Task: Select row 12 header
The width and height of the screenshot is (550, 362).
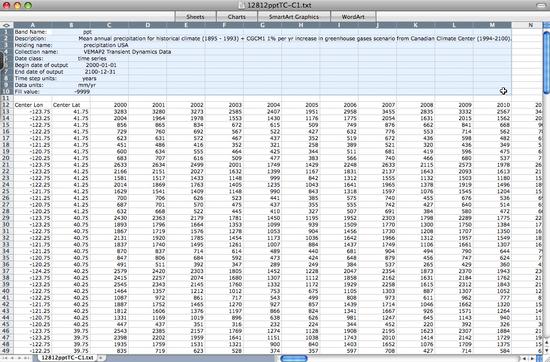Action: point(6,105)
